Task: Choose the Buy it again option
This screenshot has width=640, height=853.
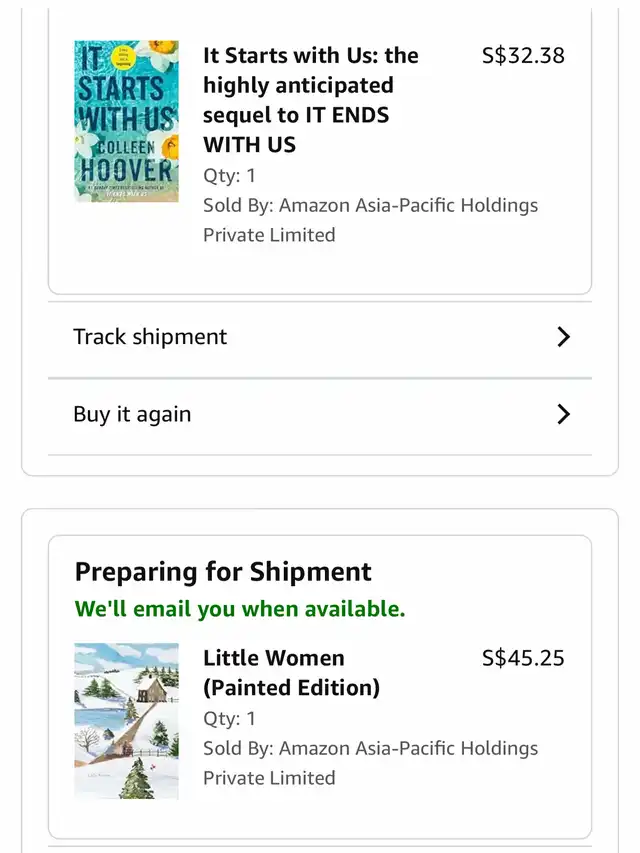Action: coord(320,416)
